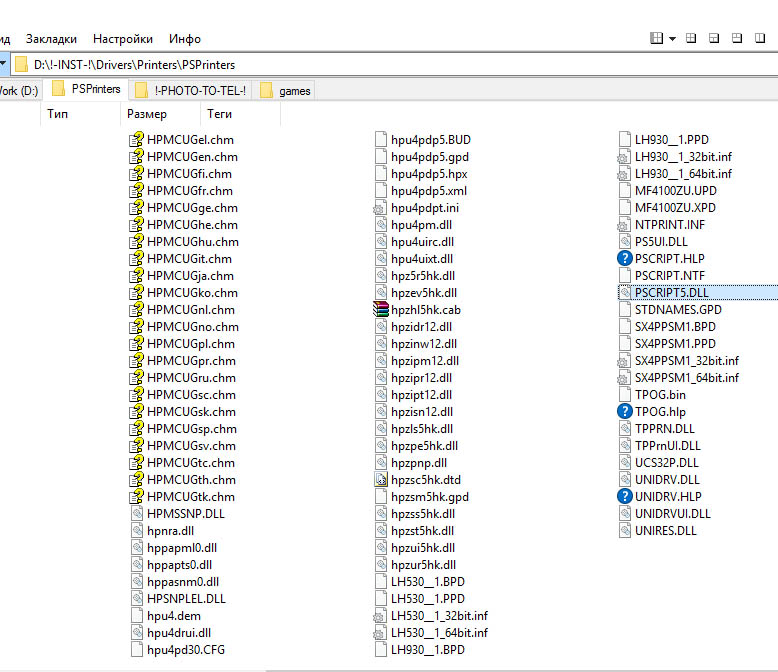Select the file STDNAMES.GPD
Image resolution: width=778 pixels, height=672 pixels.
[678, 310]
